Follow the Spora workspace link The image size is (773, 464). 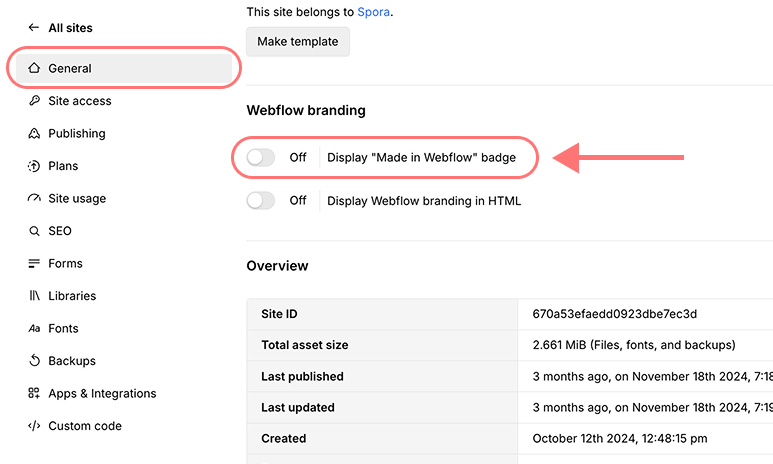pyautogui.click(x=373, y=12)
